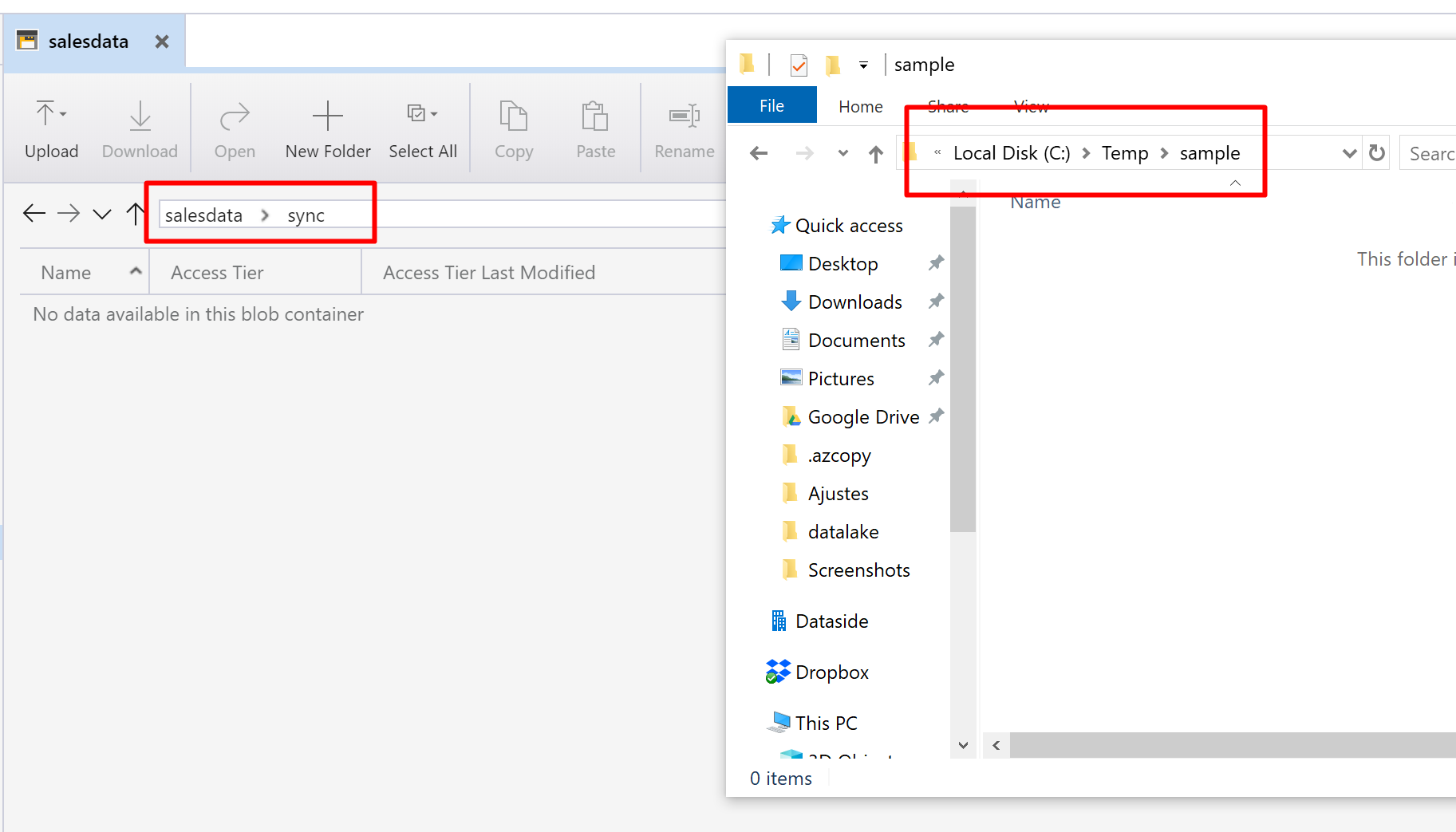
Task: Click sync in the blob breadcrumb
Action: [x=306, y=215]
